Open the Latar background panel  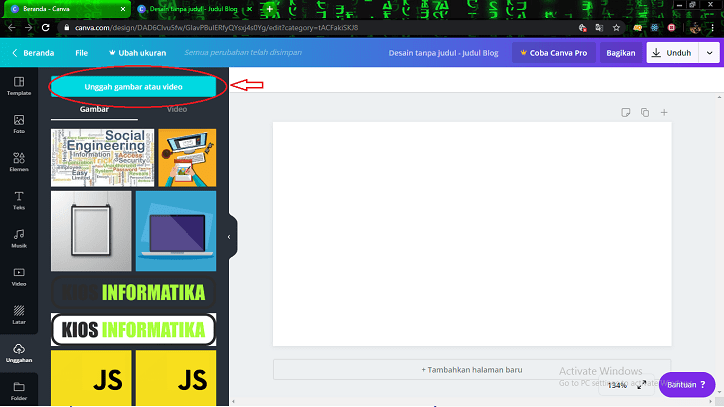[19, 315]
